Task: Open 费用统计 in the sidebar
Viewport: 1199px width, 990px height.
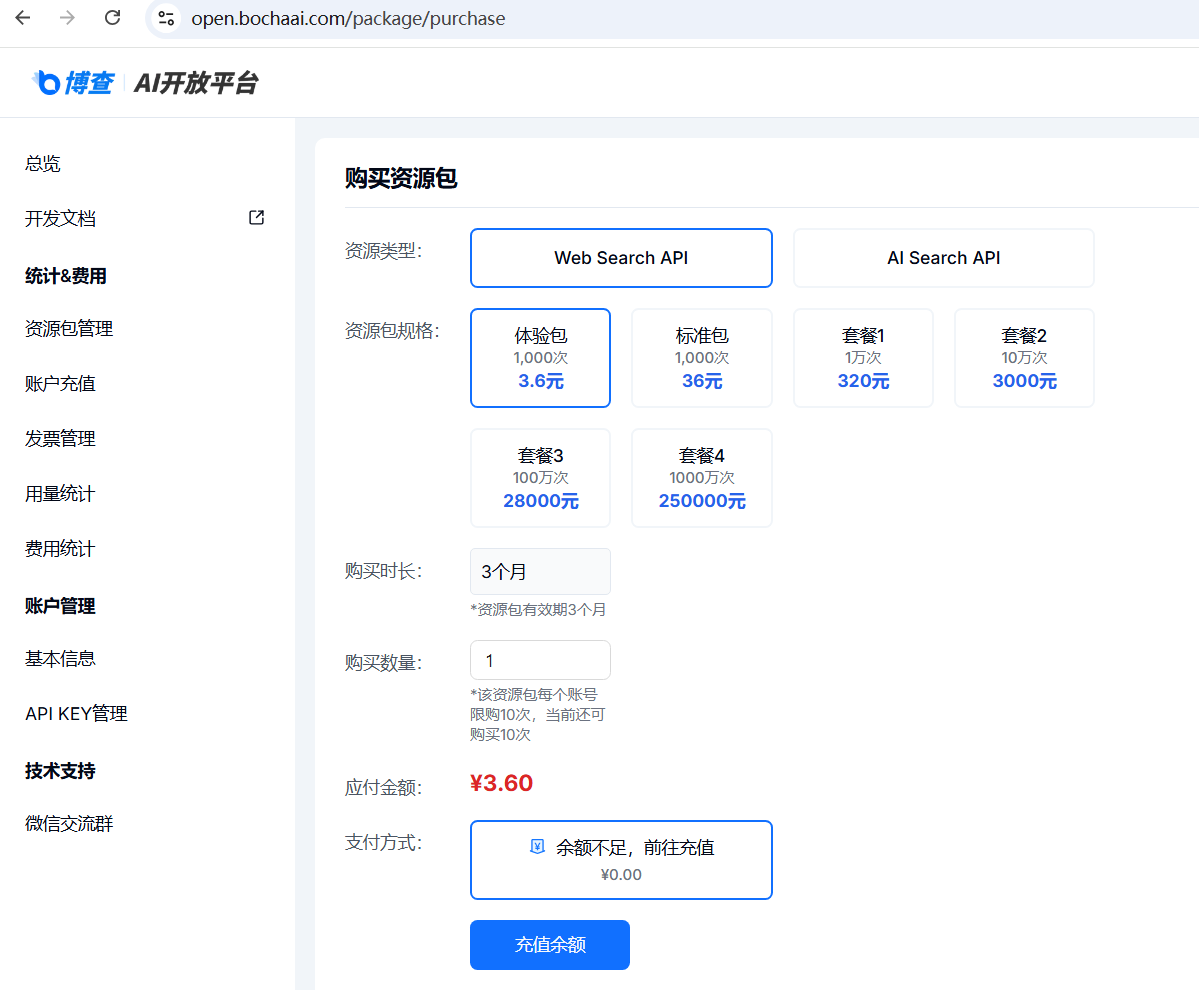Action: pos(60,549)
